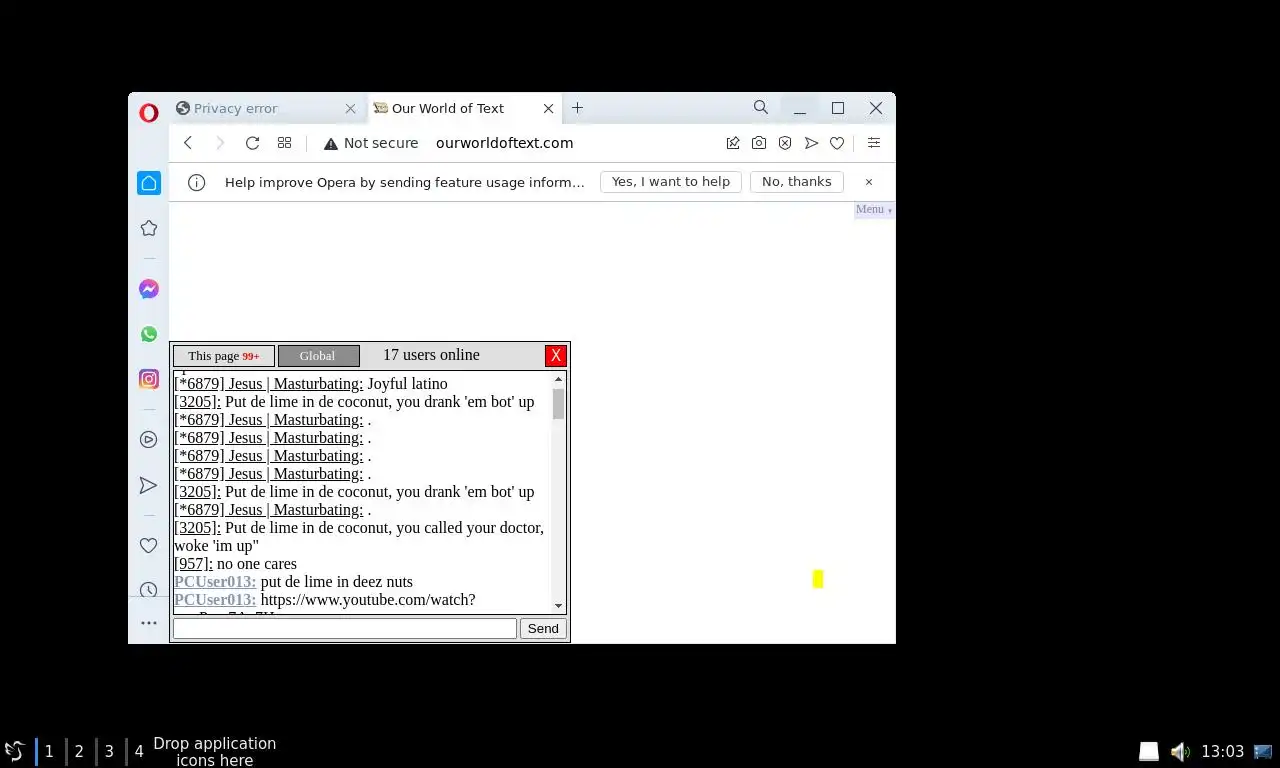Select the Our World of Text tab
The width and height of the screenshot is (1280, 768).
pyautogui.click(x=465, y=108)
